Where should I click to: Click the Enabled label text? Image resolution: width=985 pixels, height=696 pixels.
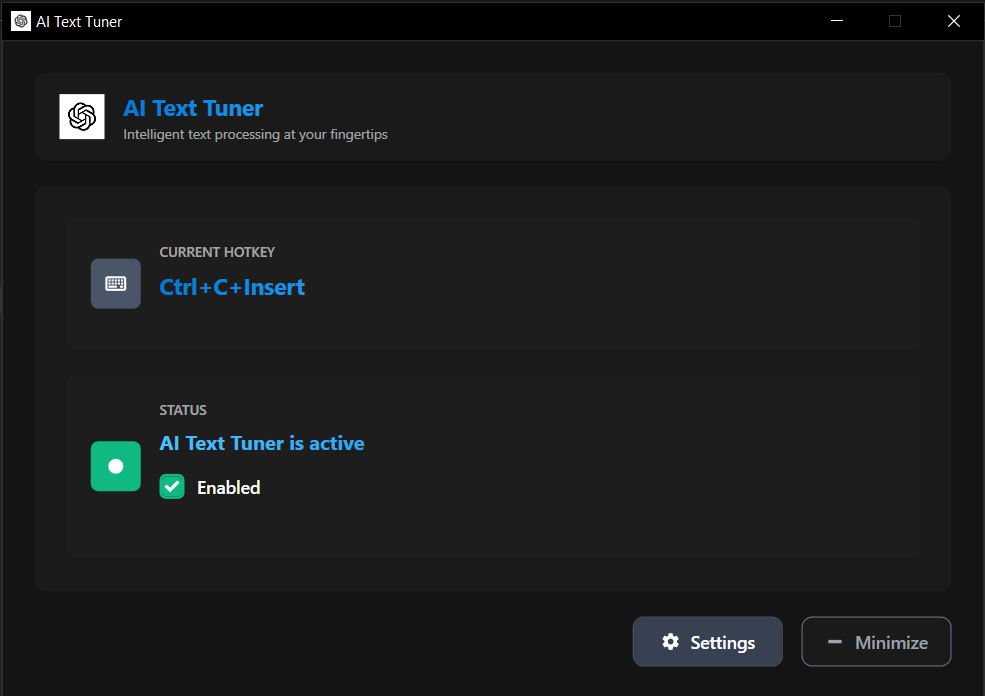[229, 487]
